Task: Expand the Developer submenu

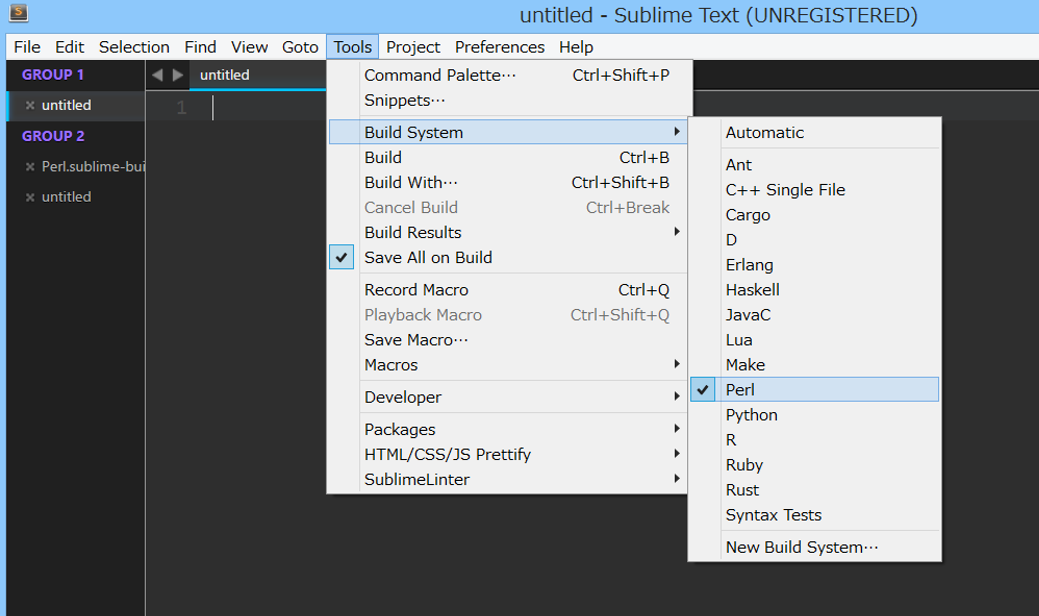Action: click(x=508, y=397)
